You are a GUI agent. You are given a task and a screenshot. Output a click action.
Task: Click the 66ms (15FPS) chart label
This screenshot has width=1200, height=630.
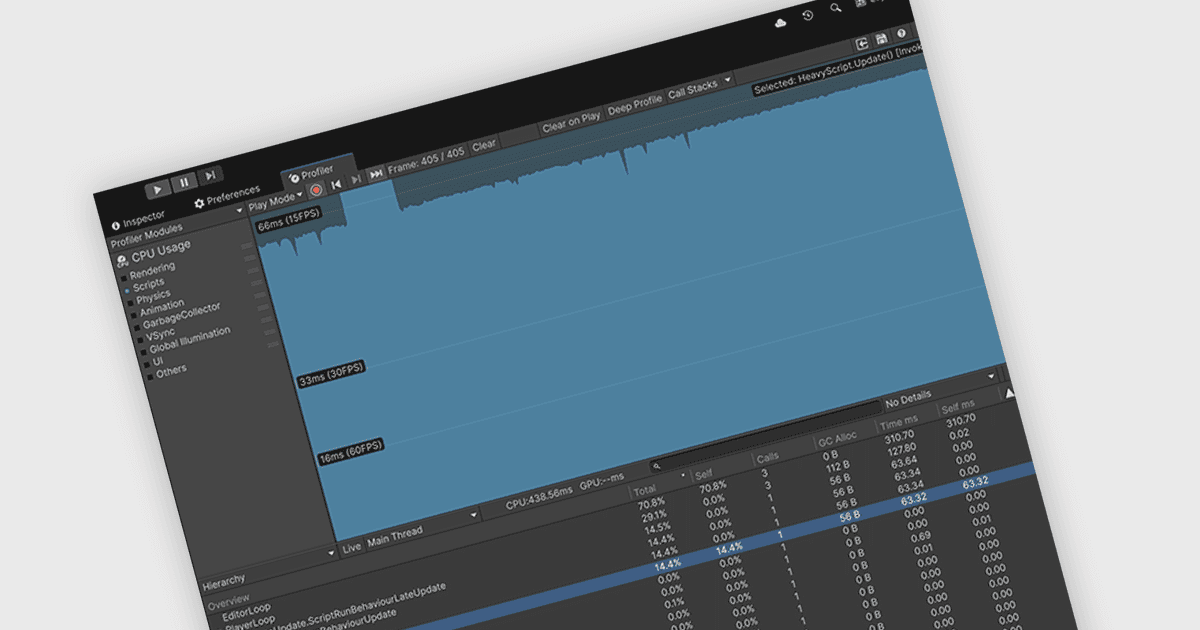coord(289,222)
